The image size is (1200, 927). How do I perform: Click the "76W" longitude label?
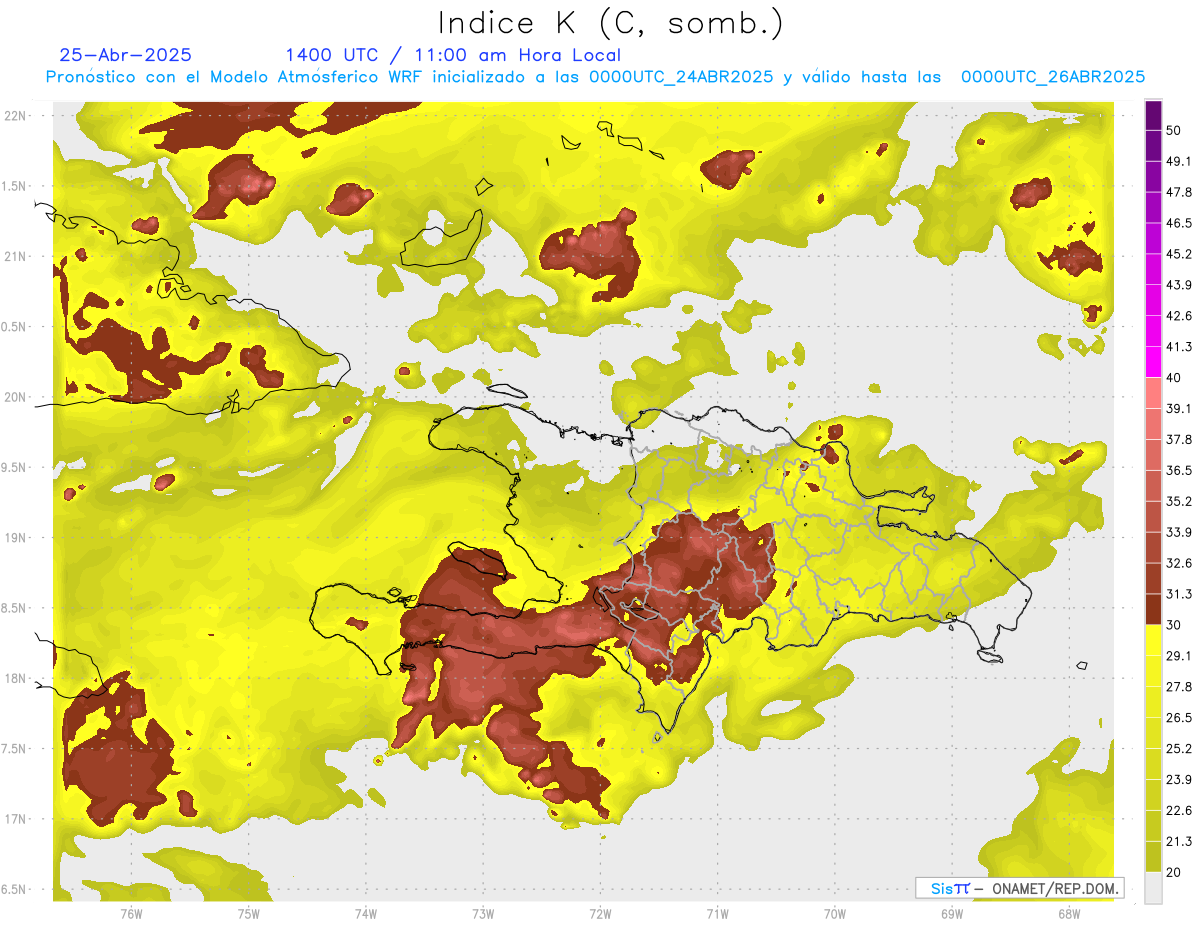[x=131, y=914]
